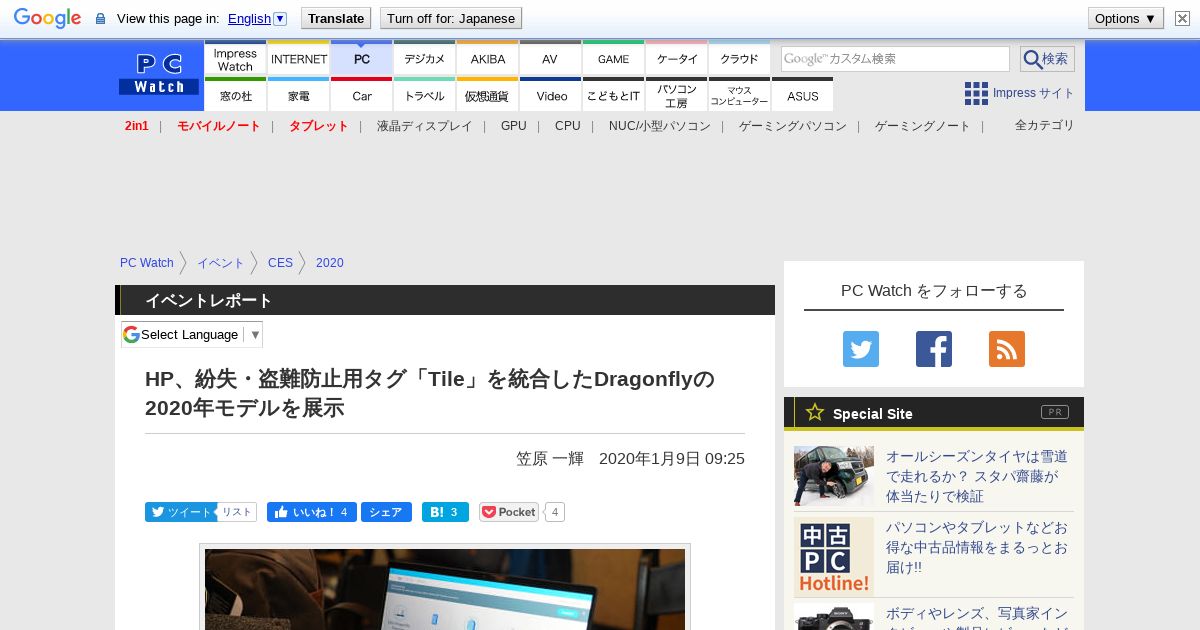The height and width of the screenshot is (630, 1200).
Task: Choose English language link
Action: point(249,18)
